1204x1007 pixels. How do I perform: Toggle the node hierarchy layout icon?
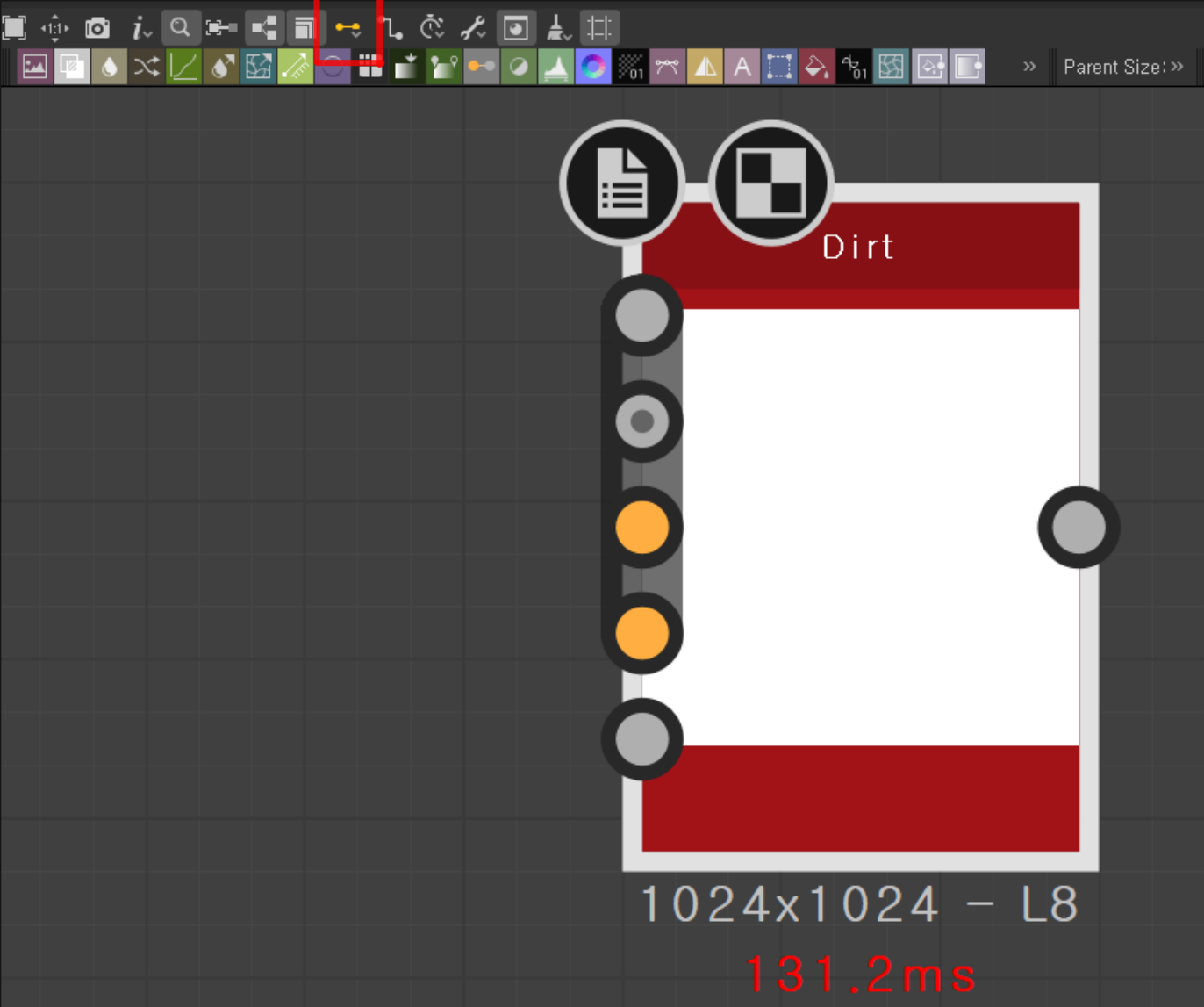(x=264, y=27)
